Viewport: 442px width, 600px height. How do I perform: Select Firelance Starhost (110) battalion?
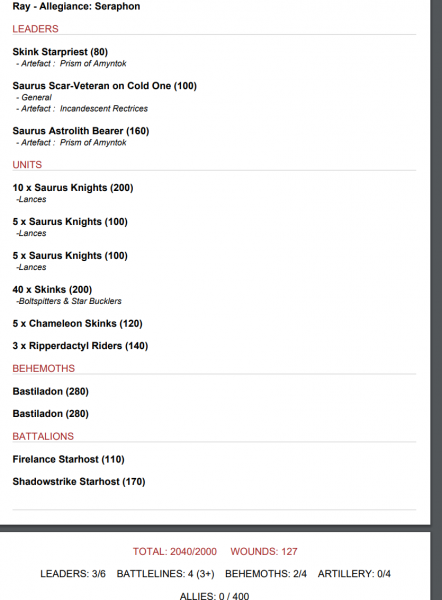click(69, 459)
